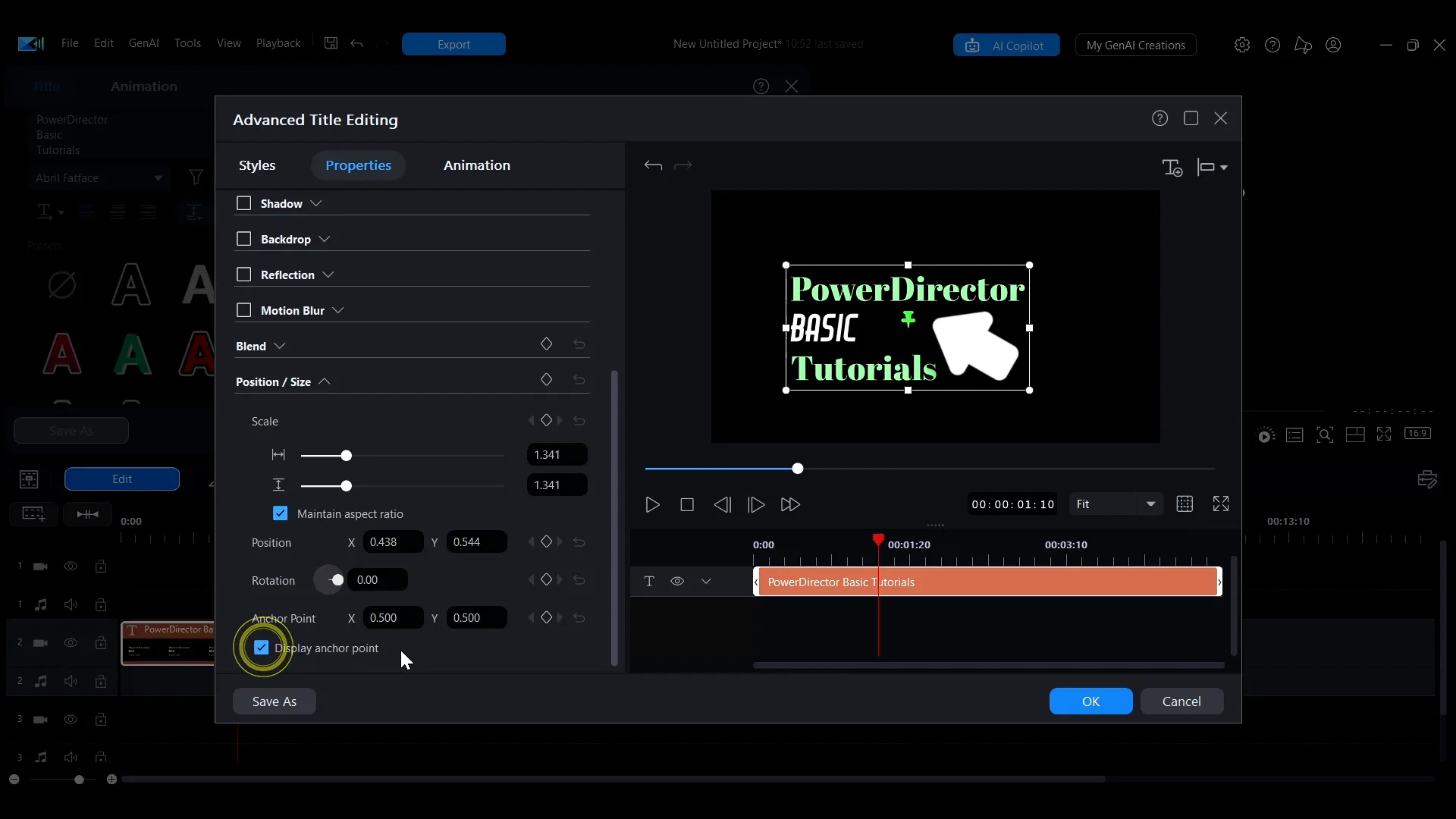The image size is (1456, 819).
Task: Insert a new text object in title editor
Action: point(1172,167)
